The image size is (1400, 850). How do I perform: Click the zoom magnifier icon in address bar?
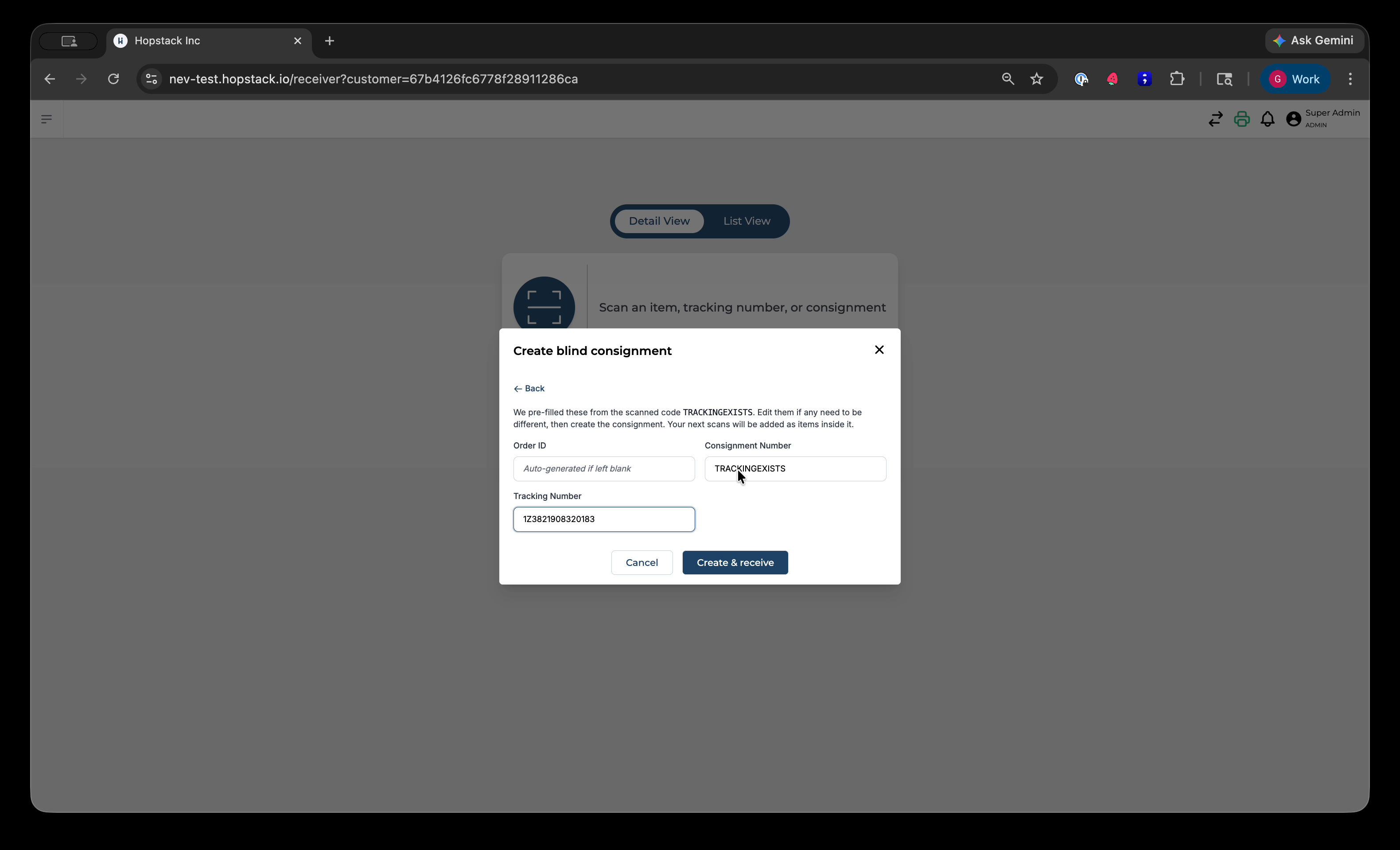(1007, 79)
